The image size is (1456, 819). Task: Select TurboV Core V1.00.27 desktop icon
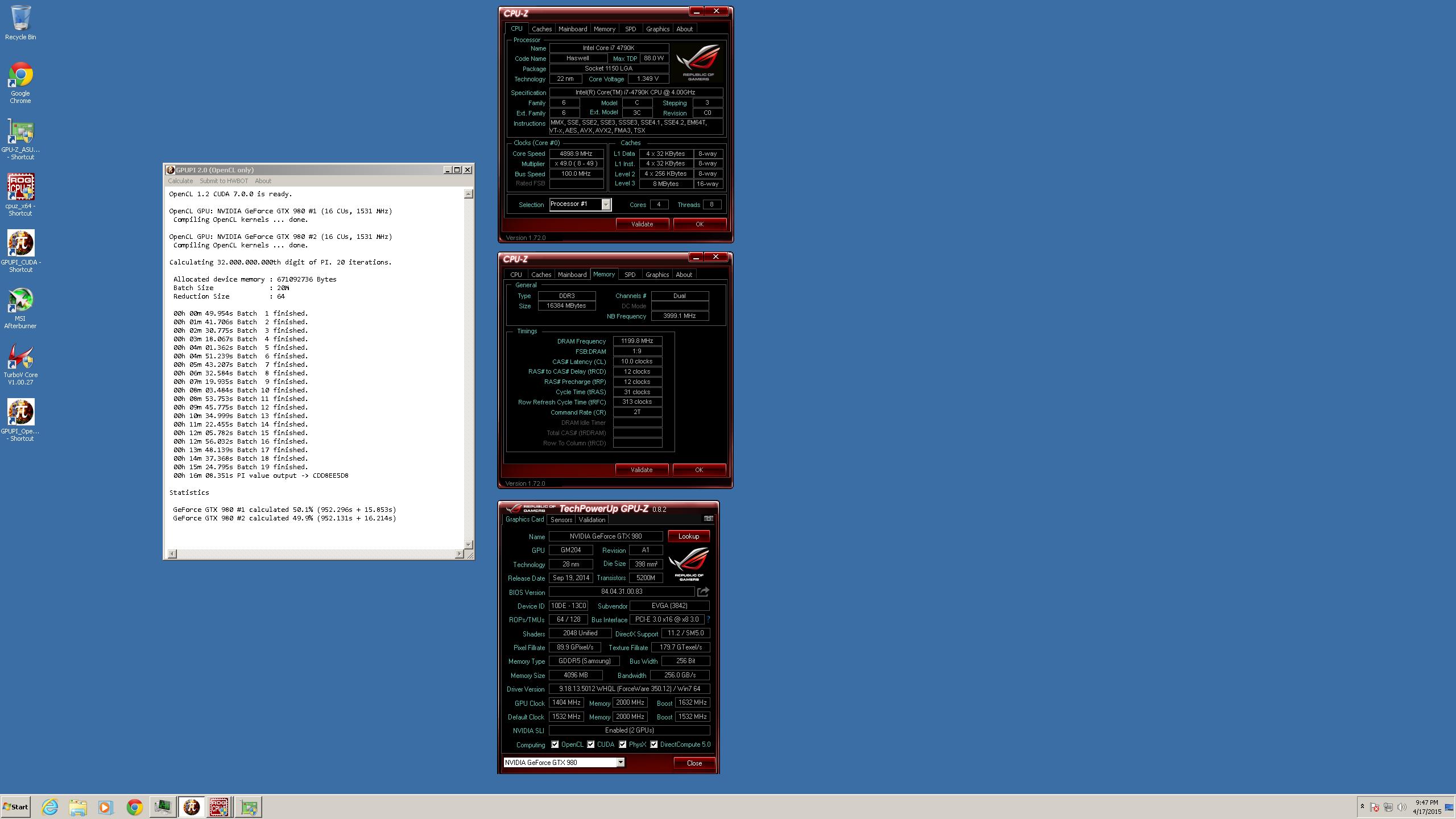(20, 364)
